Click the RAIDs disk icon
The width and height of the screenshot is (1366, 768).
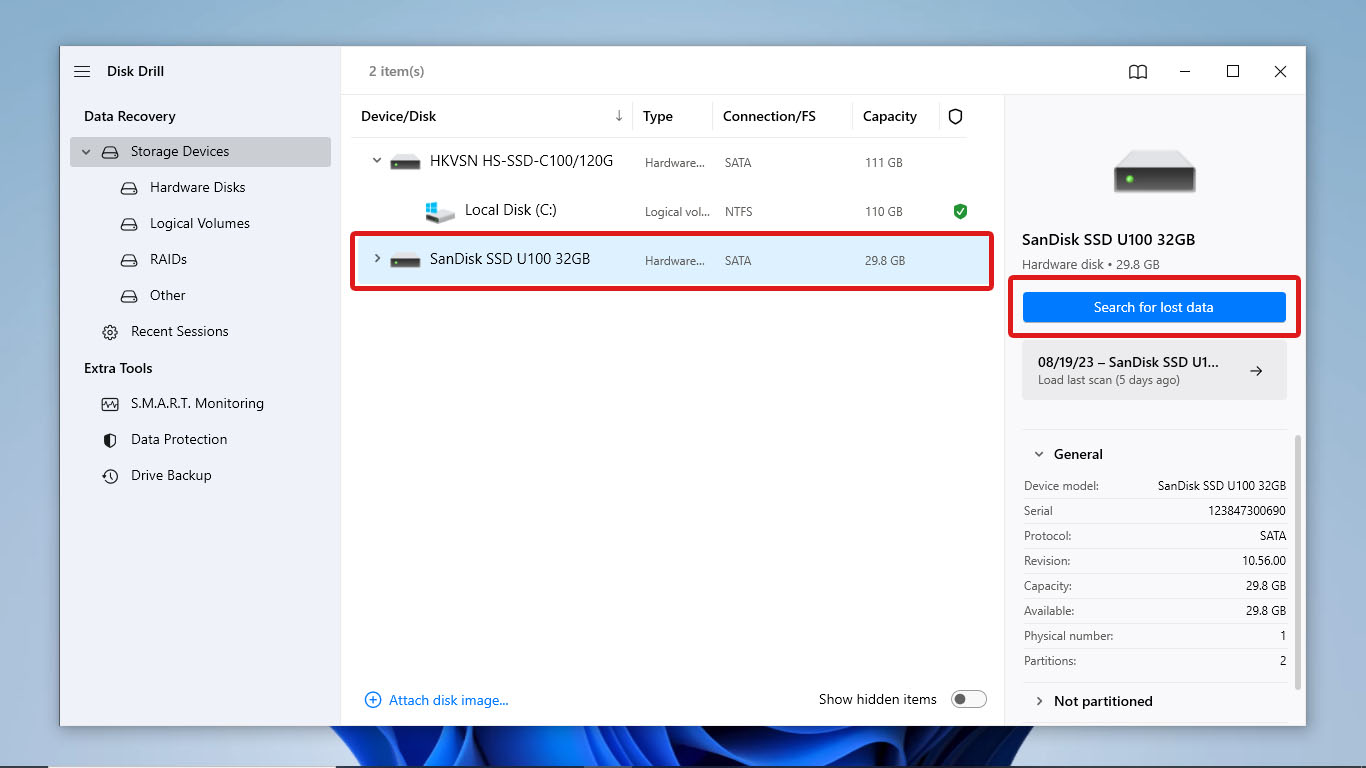coord(129,260)
